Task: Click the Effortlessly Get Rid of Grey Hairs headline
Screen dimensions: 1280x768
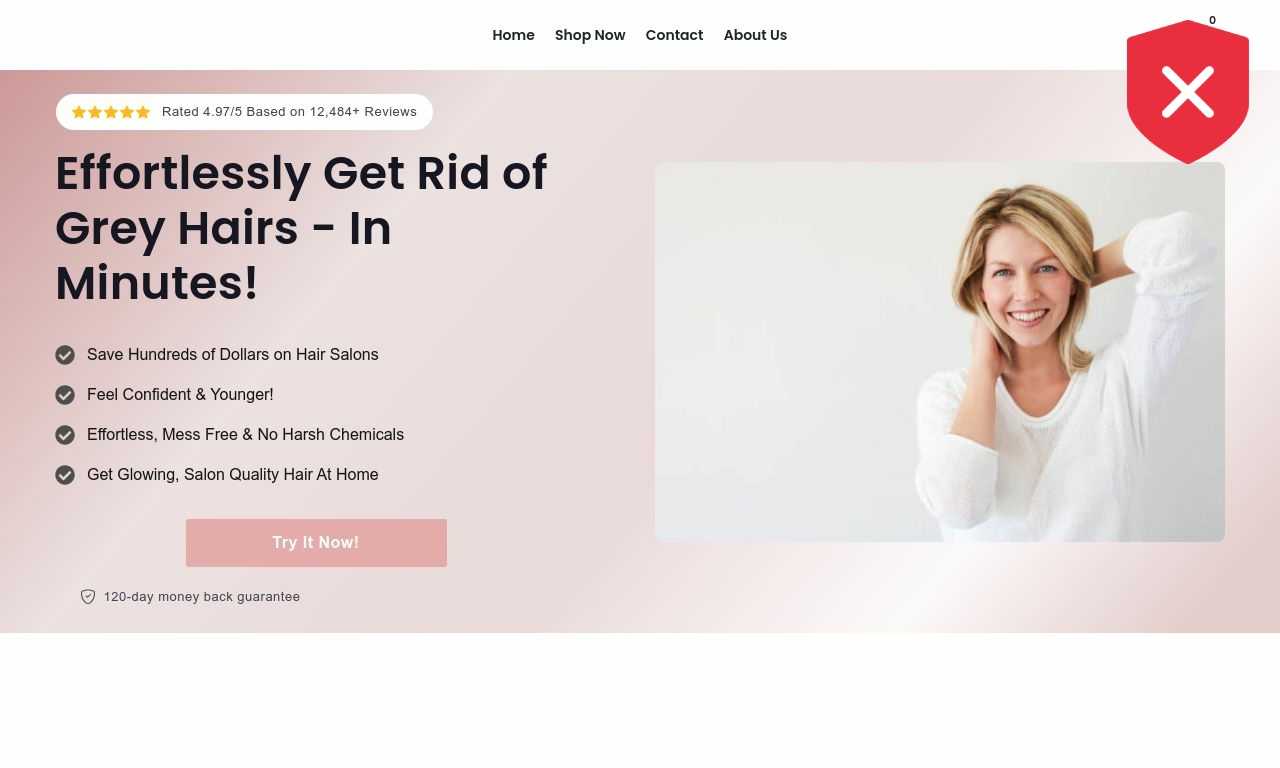Action: pyautogui.click(x=301, y=228)
